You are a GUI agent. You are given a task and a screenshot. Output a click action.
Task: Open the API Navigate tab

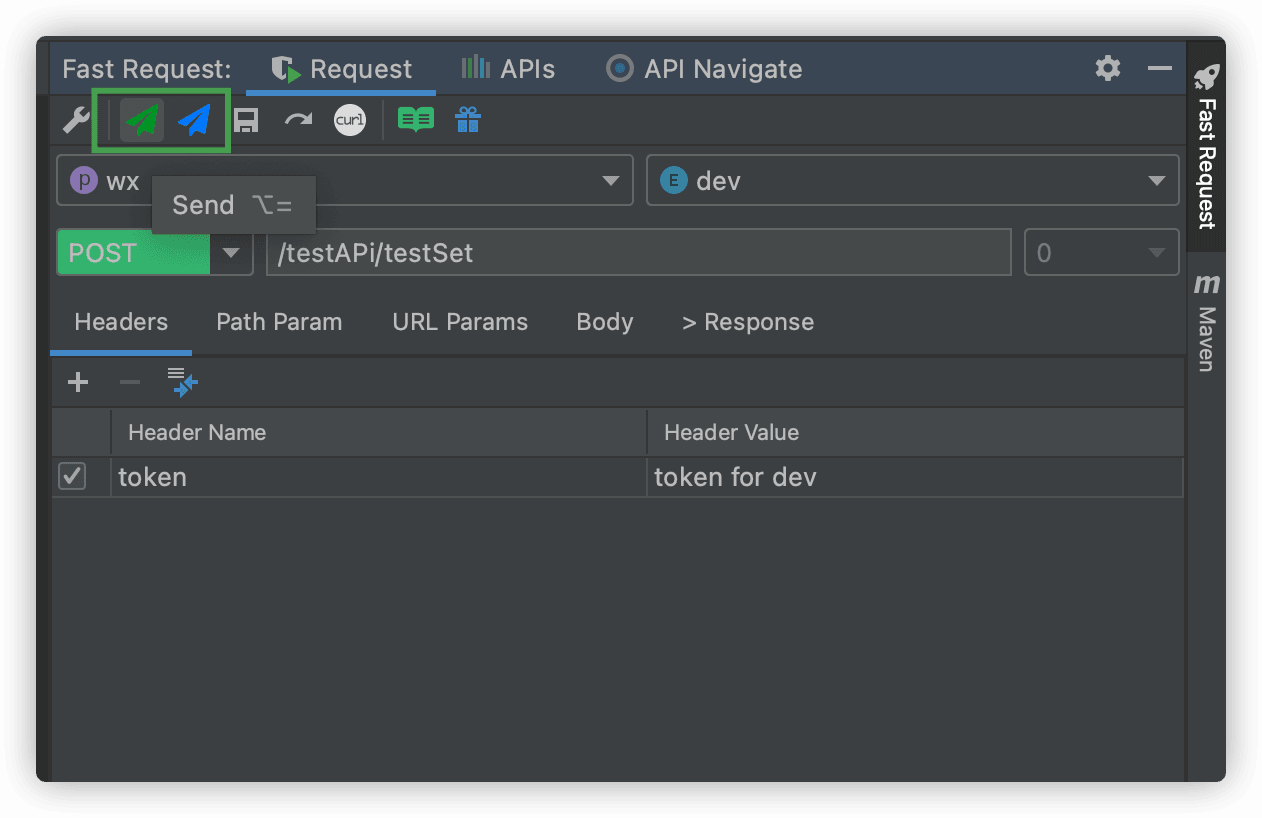704,69
